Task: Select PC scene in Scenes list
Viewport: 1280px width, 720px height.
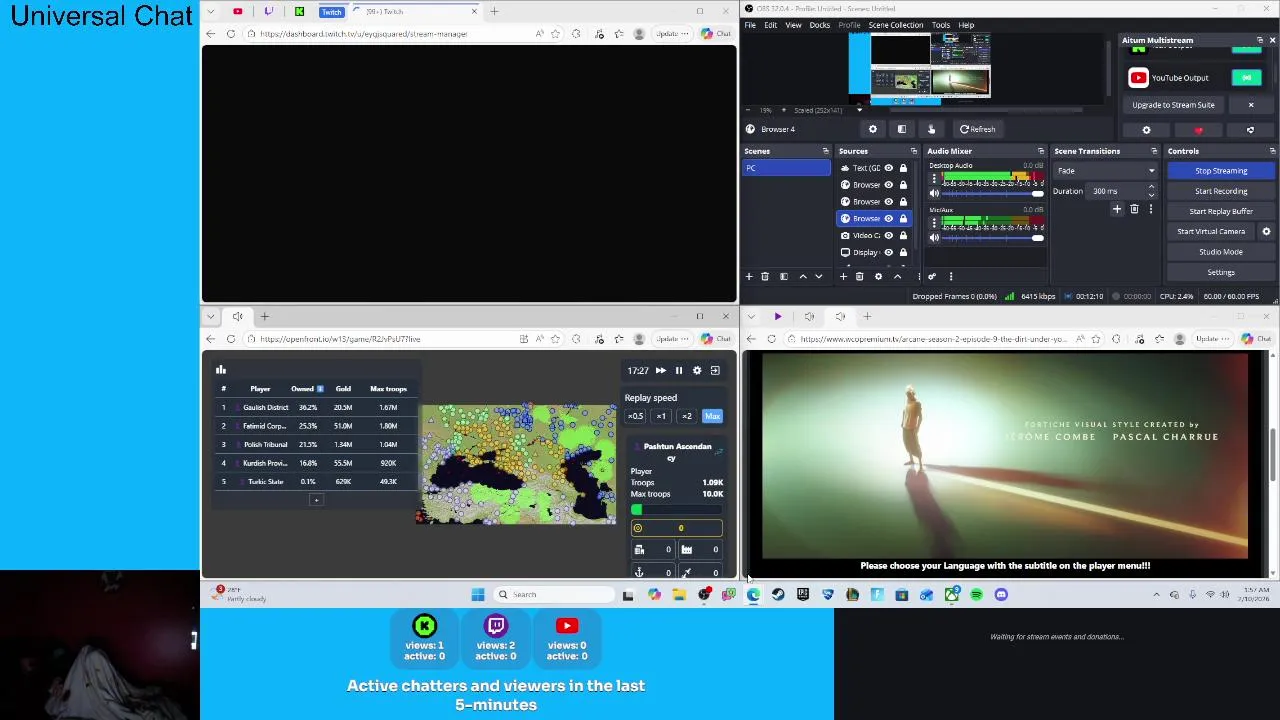Action: coord(786,168)
